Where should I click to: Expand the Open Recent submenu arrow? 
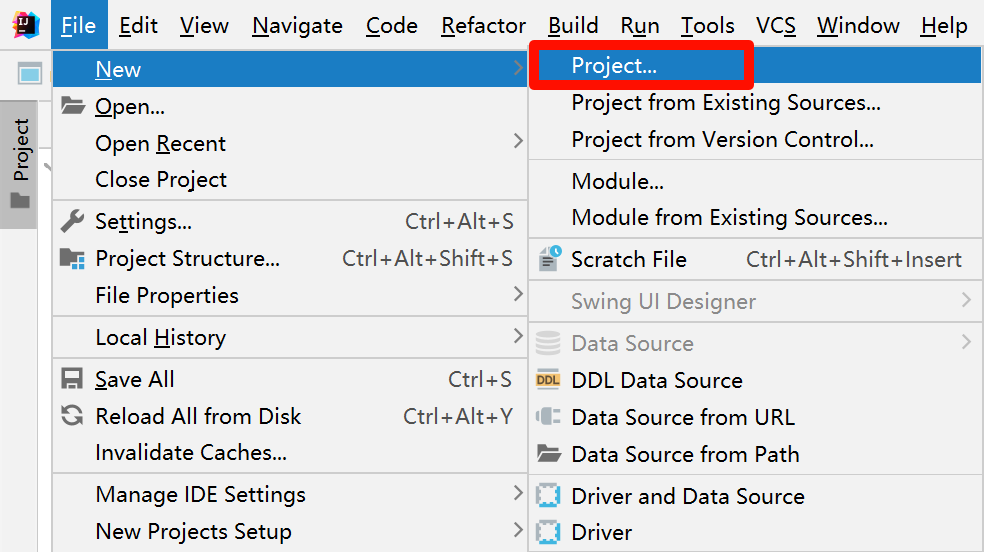click(518, 142)
